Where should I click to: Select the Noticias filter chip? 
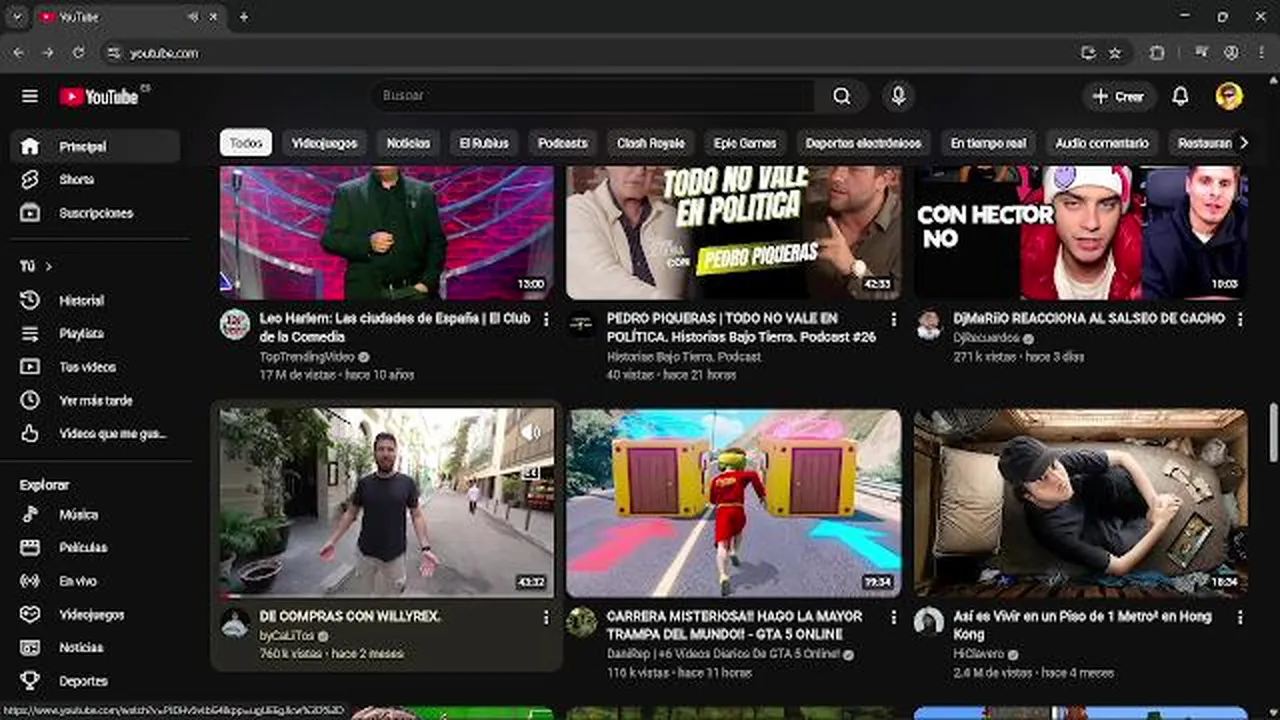point(408,143)
